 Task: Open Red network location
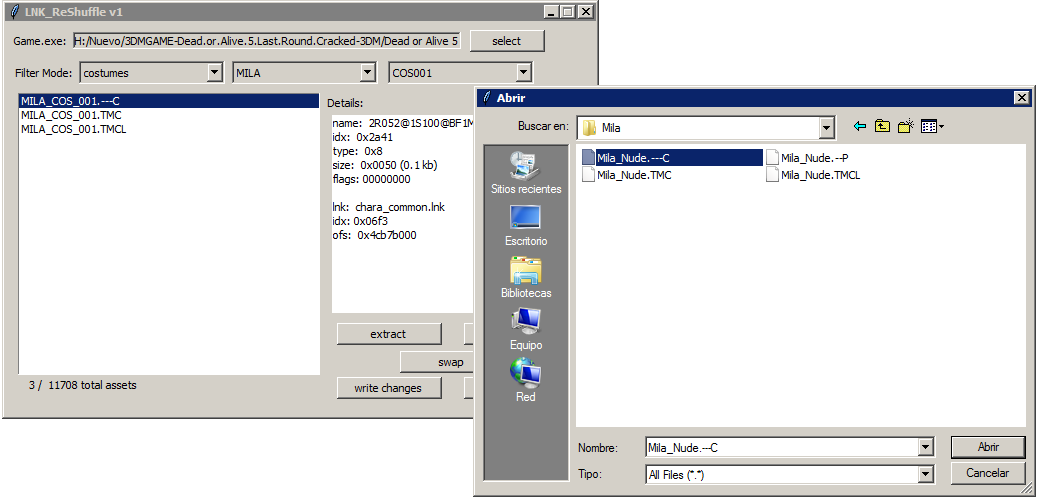(526, 381)
